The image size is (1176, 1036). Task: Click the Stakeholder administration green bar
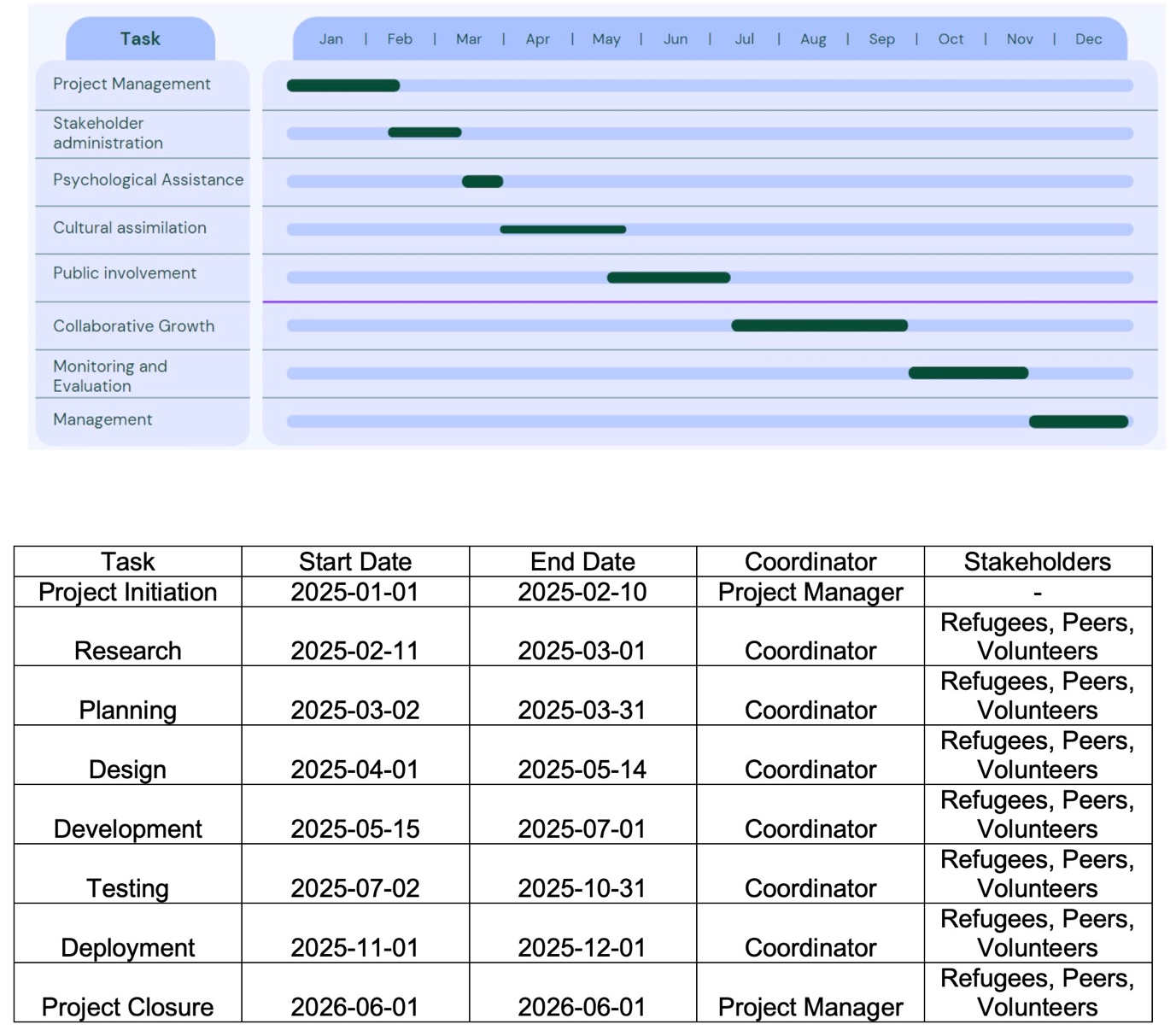[x=424, y=132]
